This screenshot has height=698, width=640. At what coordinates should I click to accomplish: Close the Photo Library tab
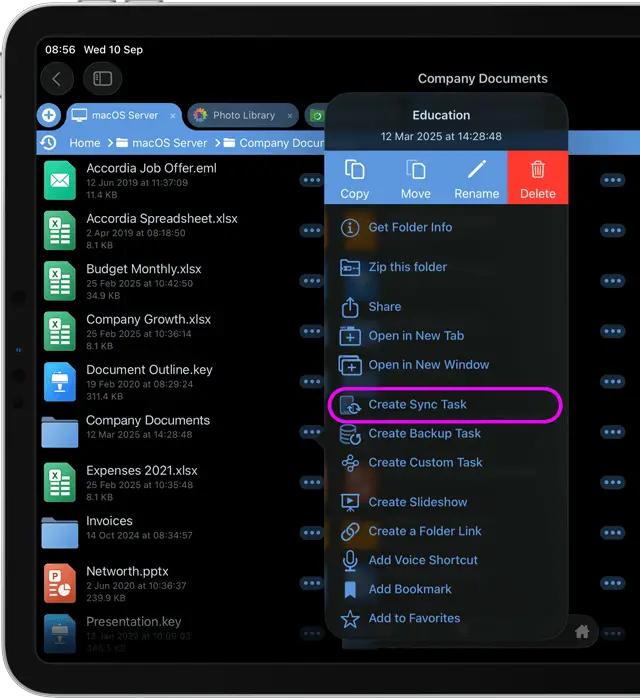[290, 115]
